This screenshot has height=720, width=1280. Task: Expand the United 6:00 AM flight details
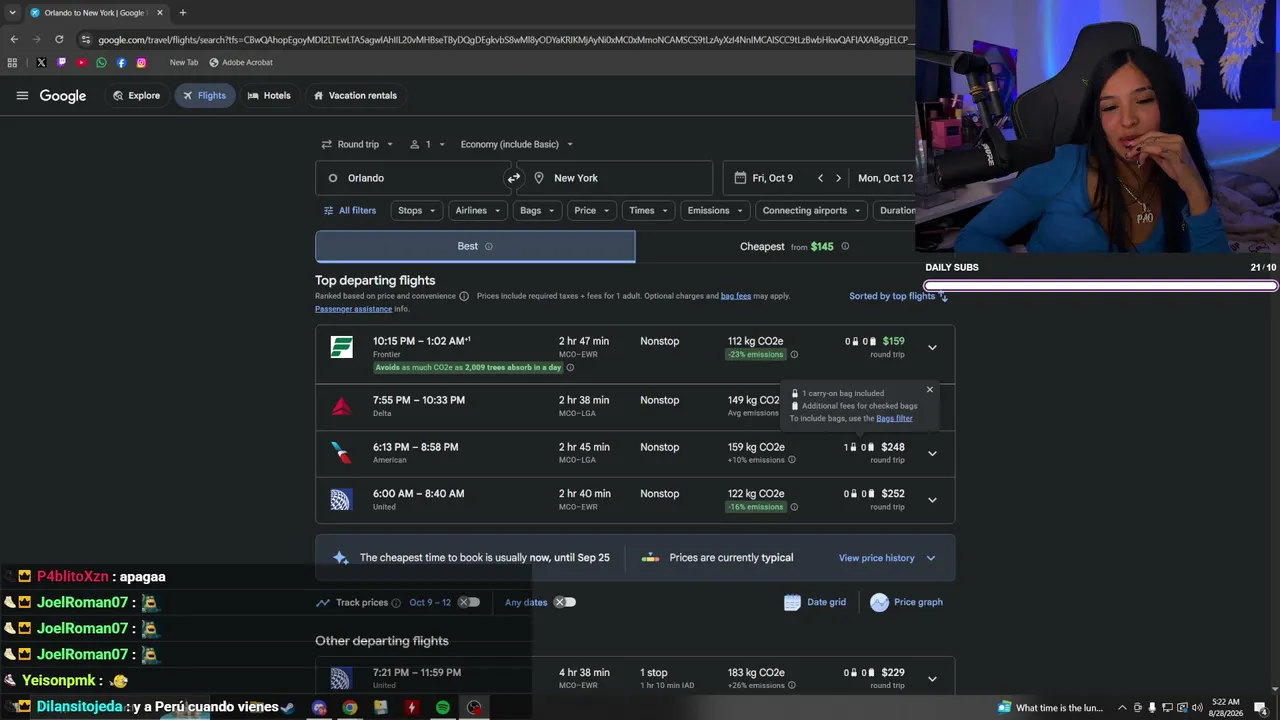click(932, 500)
